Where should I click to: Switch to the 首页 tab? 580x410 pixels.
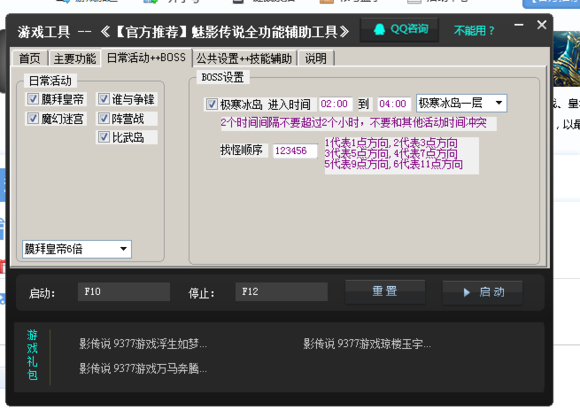[x=29, y=58]
